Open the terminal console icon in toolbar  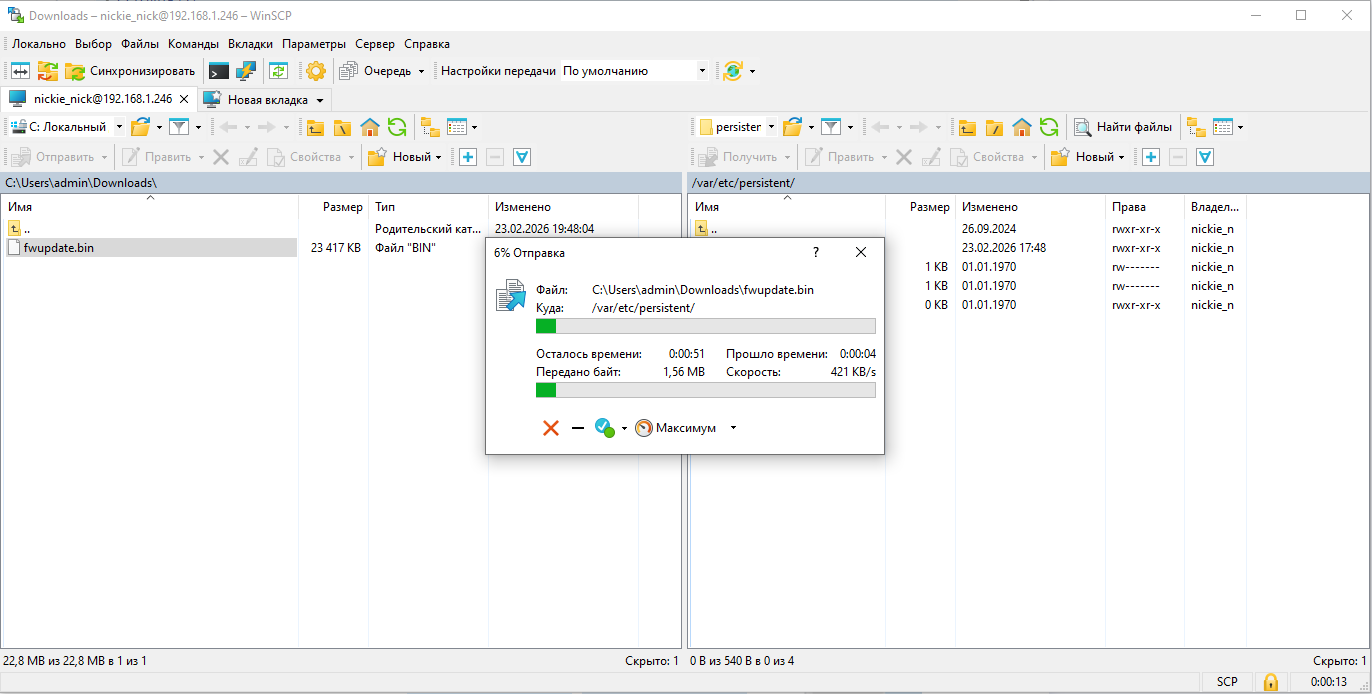pos(219,71)
